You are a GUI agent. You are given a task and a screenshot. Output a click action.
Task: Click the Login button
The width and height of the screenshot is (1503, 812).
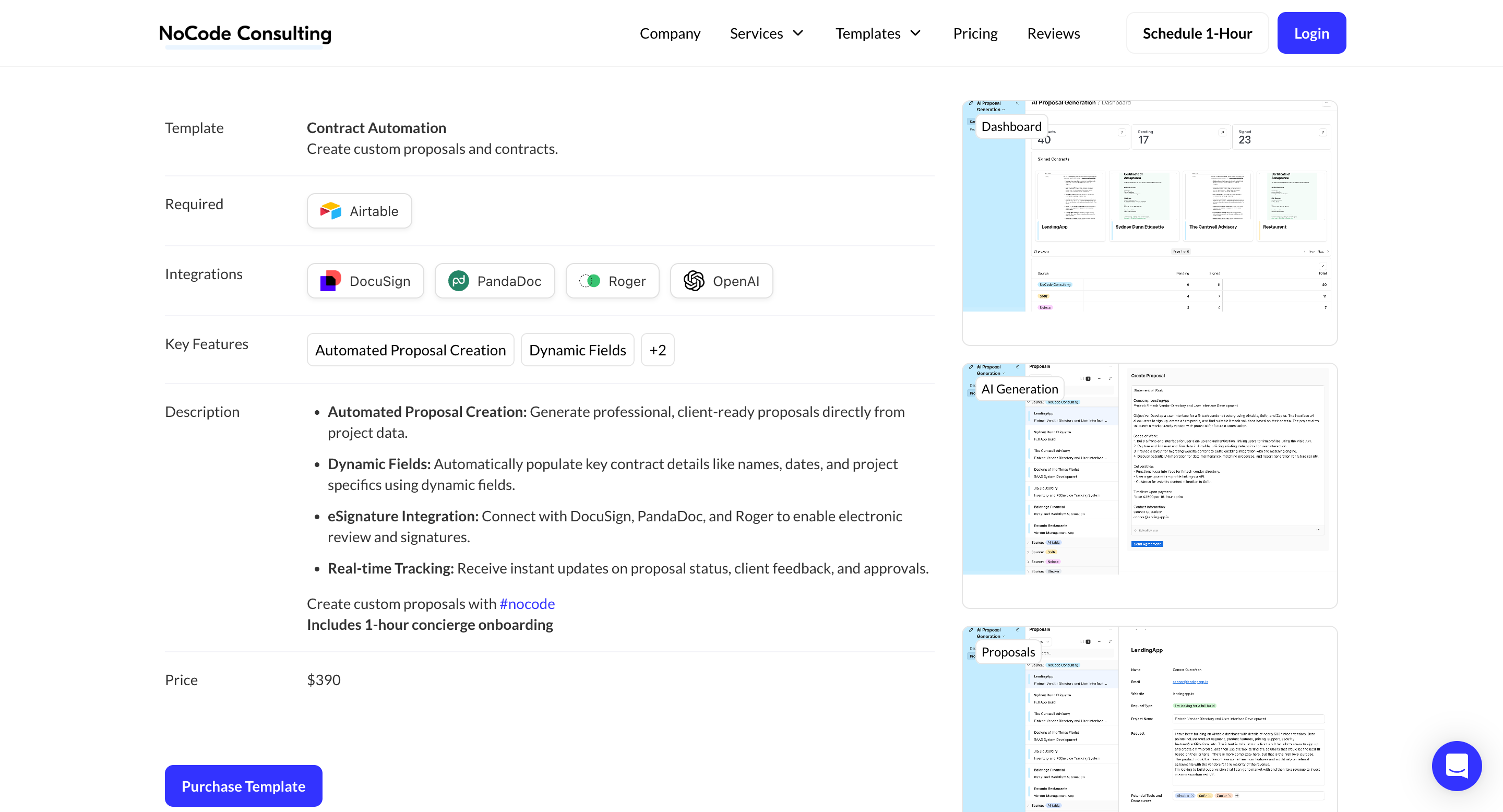pos(1311,33)
